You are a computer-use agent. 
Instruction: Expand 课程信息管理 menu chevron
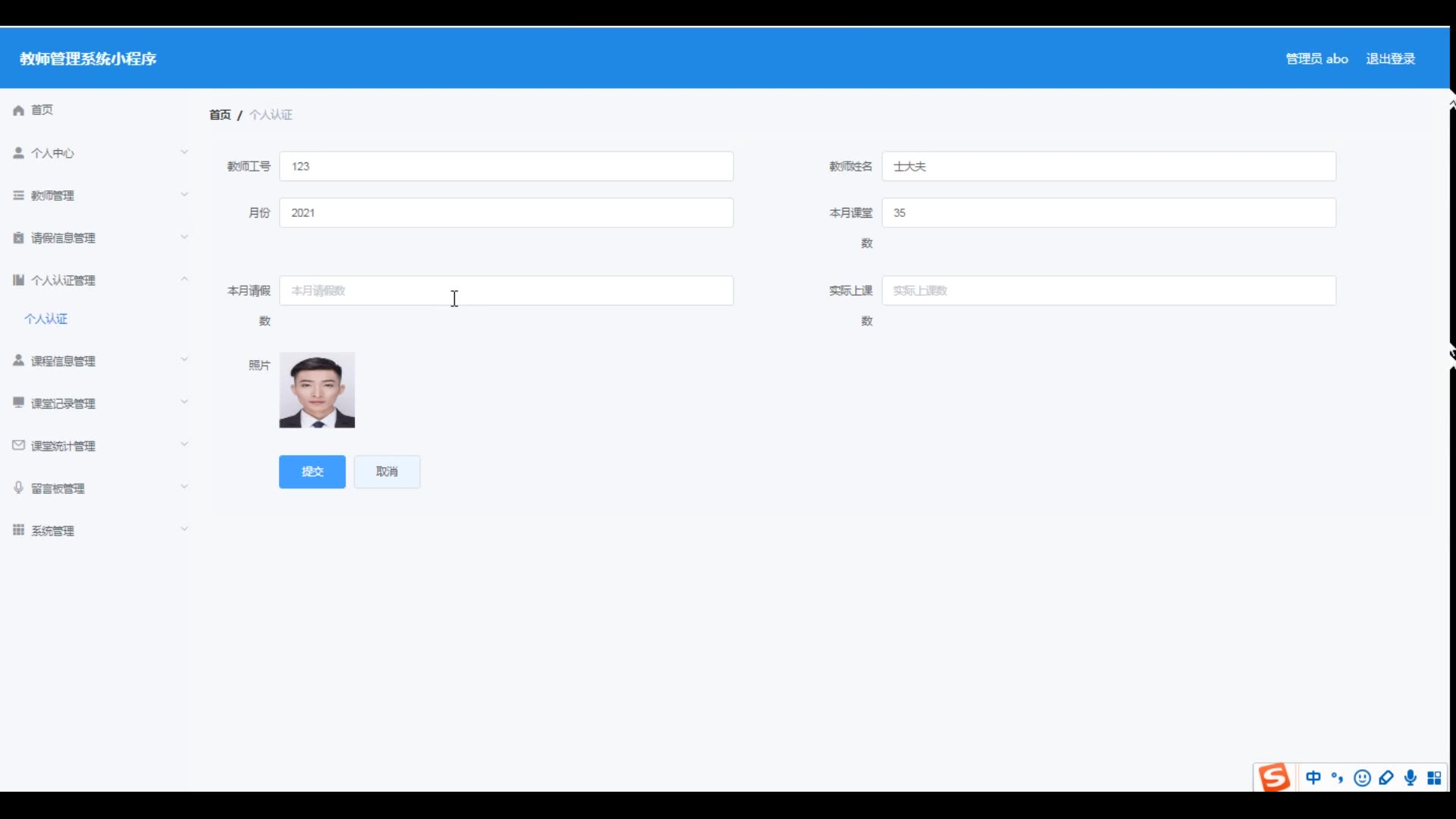coord(184,359)
